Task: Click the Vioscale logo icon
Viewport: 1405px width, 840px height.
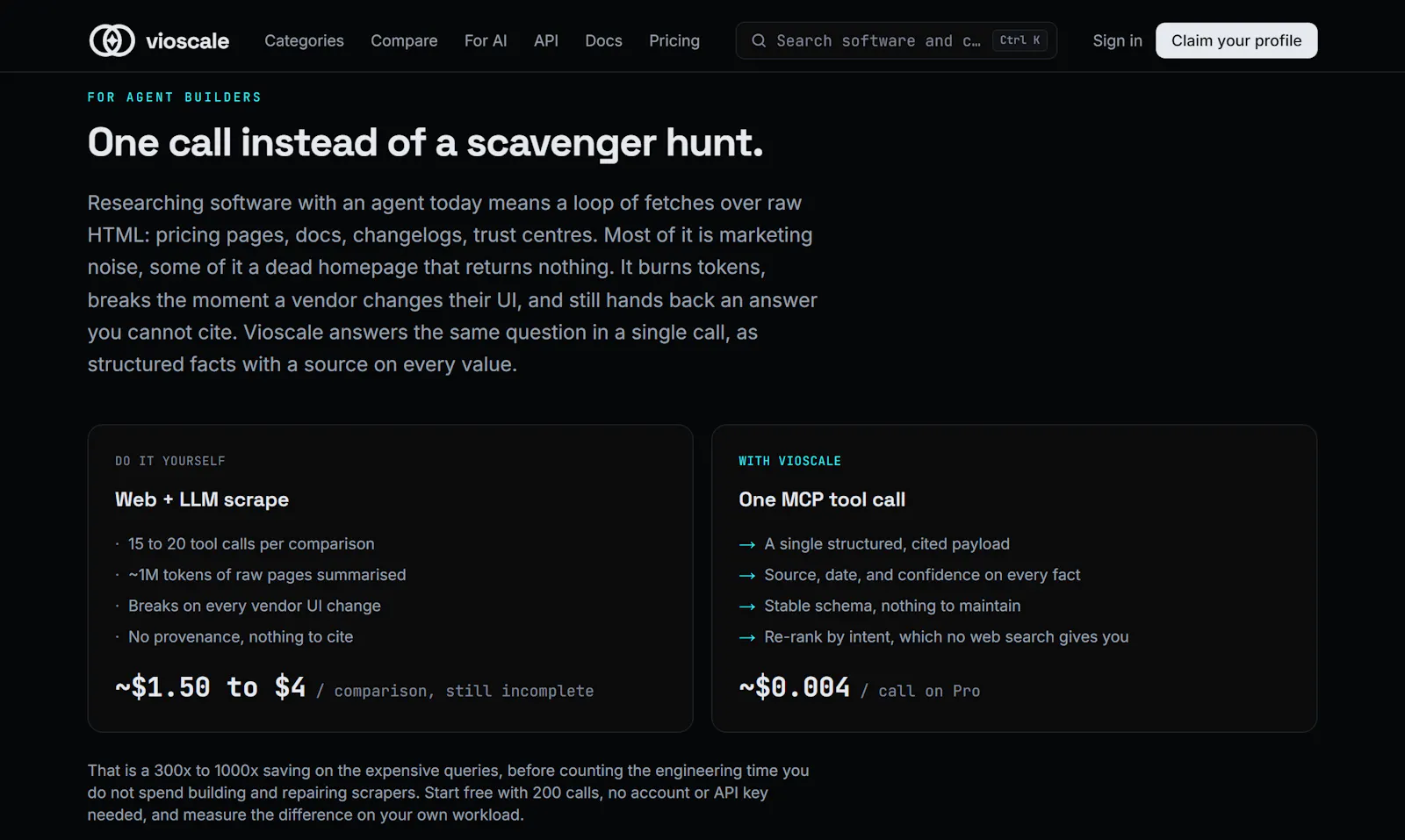Action: (112, 40)
